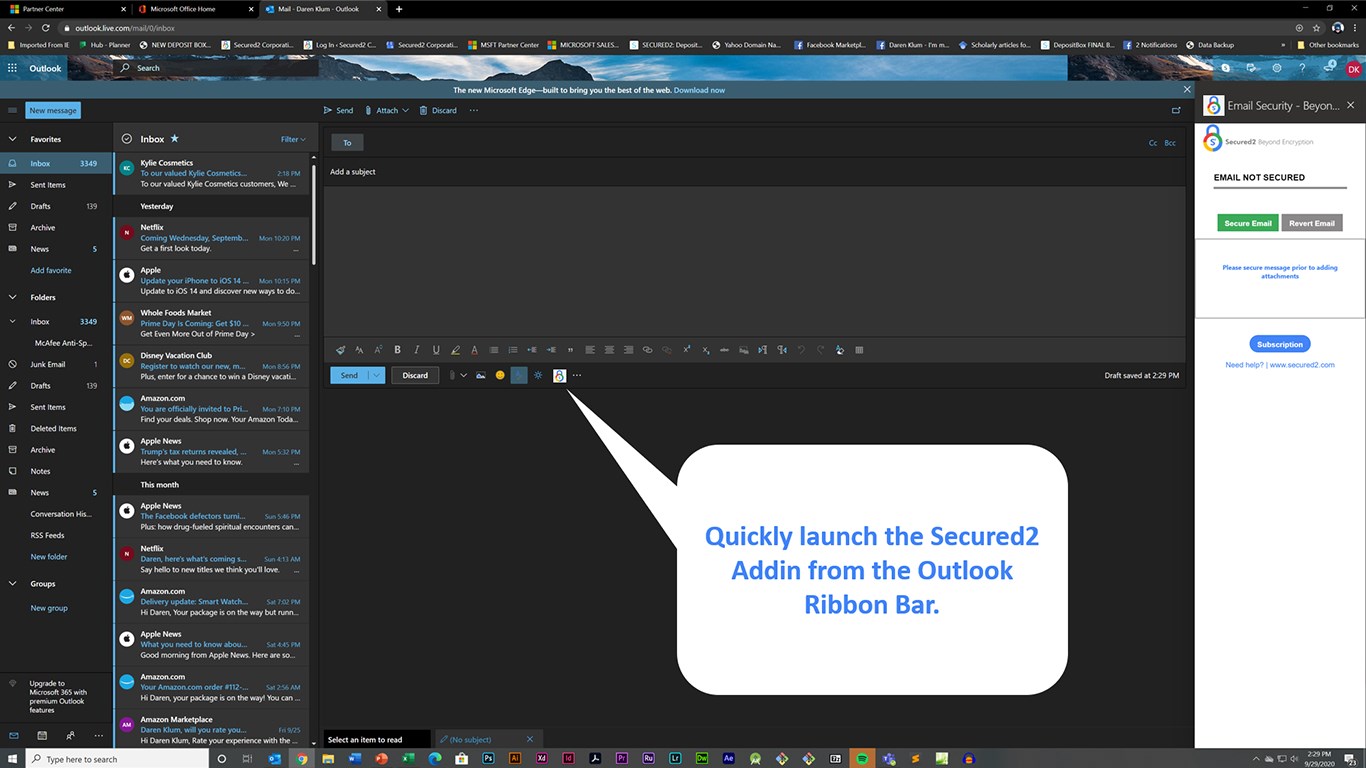
Task: Open the Filter dropdown
Action: coord(293,139)
